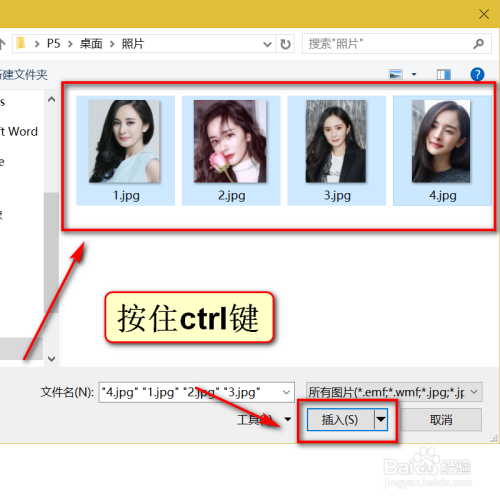Click the 2.jpg file name label

pyautogui.click(x=232, y=195)
